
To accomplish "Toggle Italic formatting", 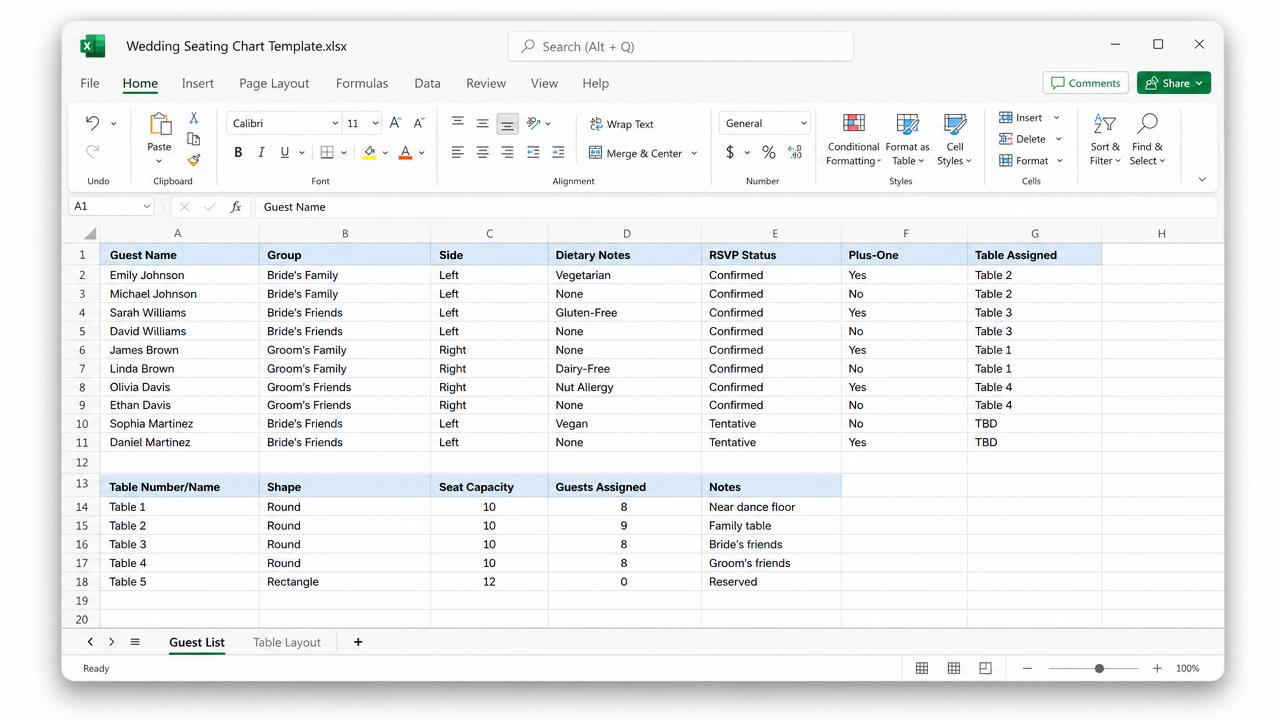I will click(x=261, y=152).
